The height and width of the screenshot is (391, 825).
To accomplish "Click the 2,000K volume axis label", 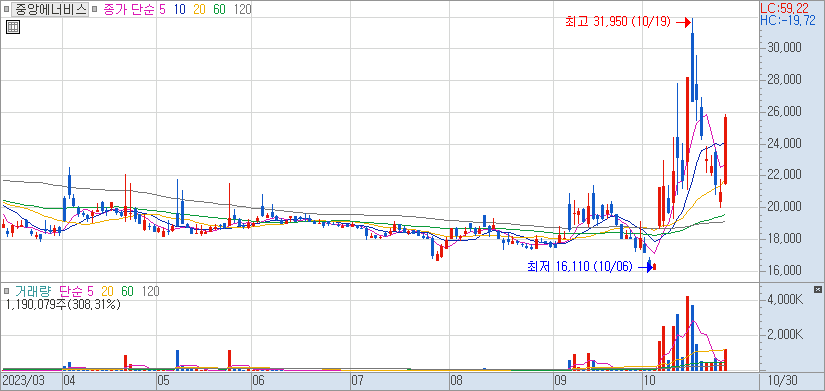I will click(x=785, y=335).
